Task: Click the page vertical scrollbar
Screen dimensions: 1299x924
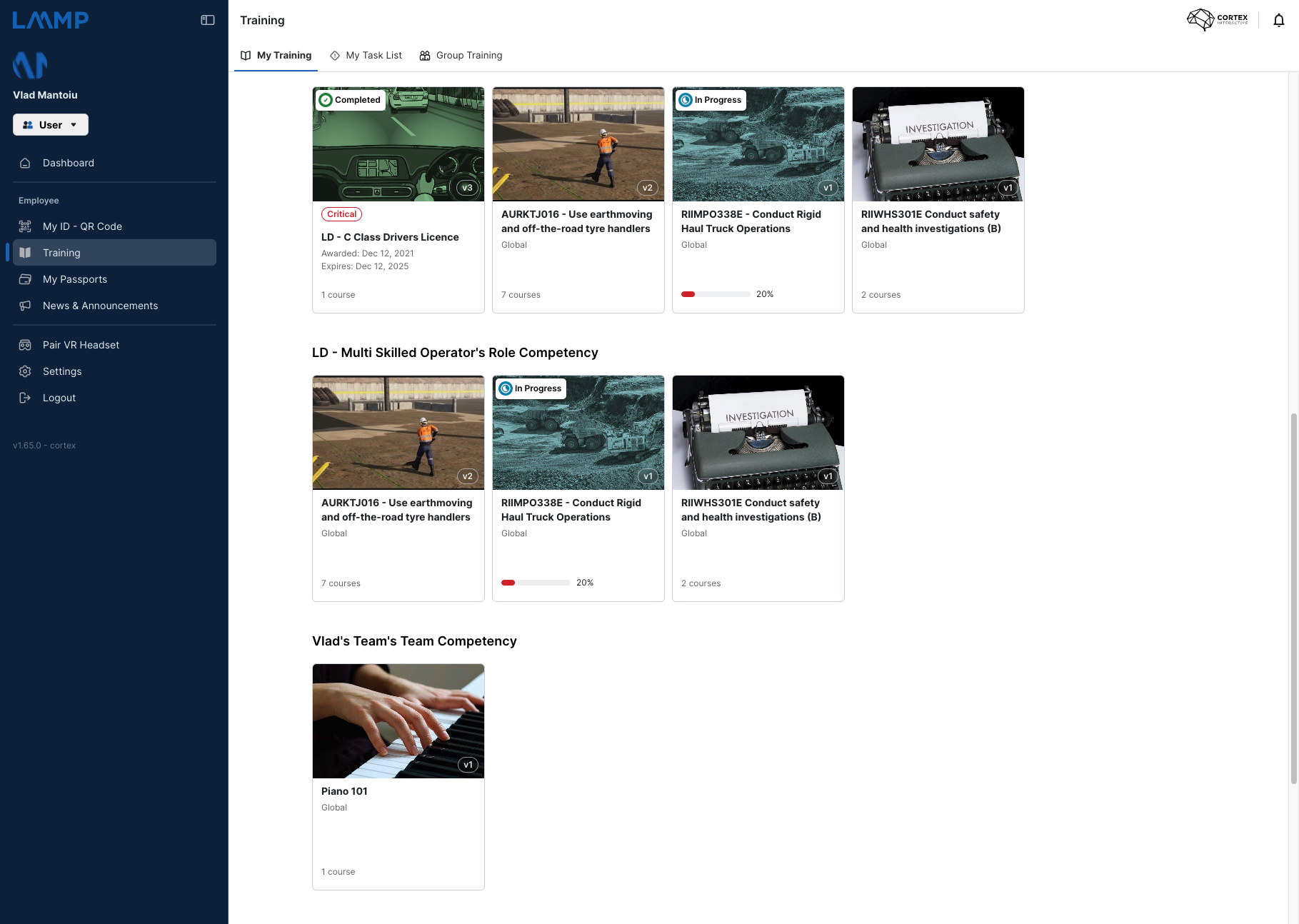Action: tap(1293, 598)
